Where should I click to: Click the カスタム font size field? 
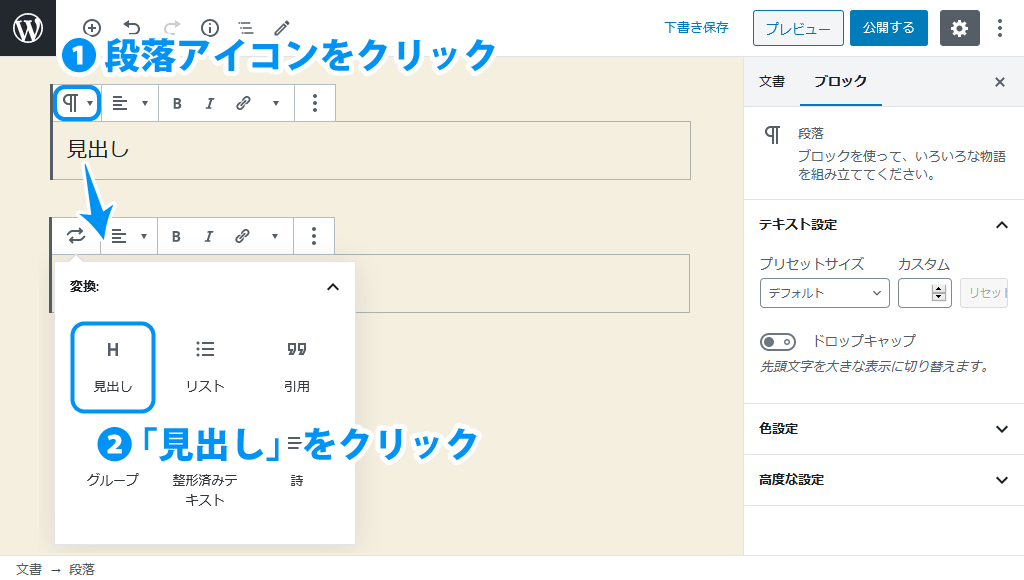point(924,293)
